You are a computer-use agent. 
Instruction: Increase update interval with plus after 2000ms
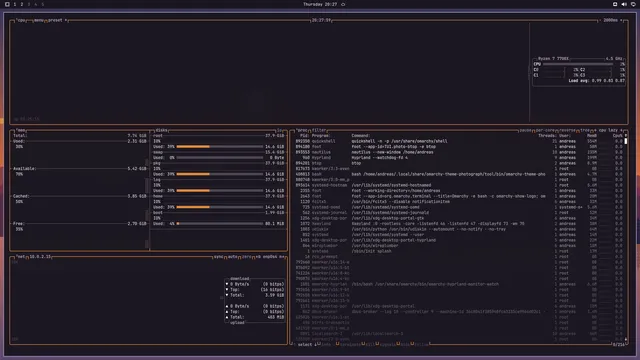621,20
